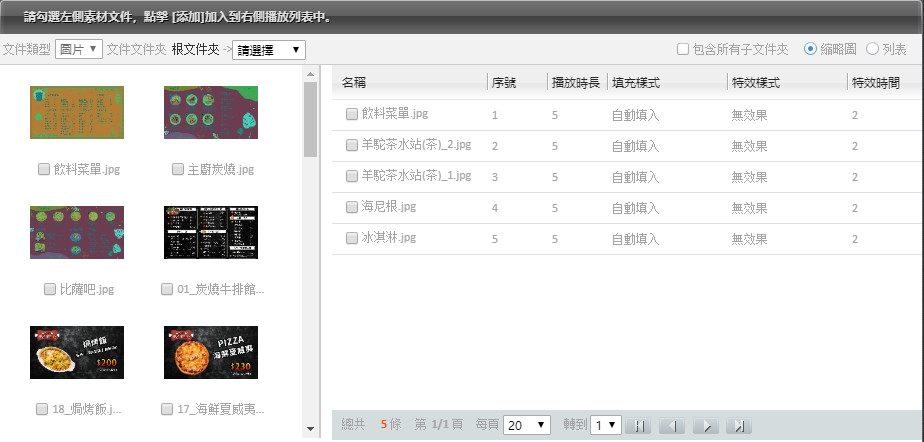The image size is (924, 442).
Task: Select the 主廚炭燒.jpg thumbnail image
Action: click(210, 112)
